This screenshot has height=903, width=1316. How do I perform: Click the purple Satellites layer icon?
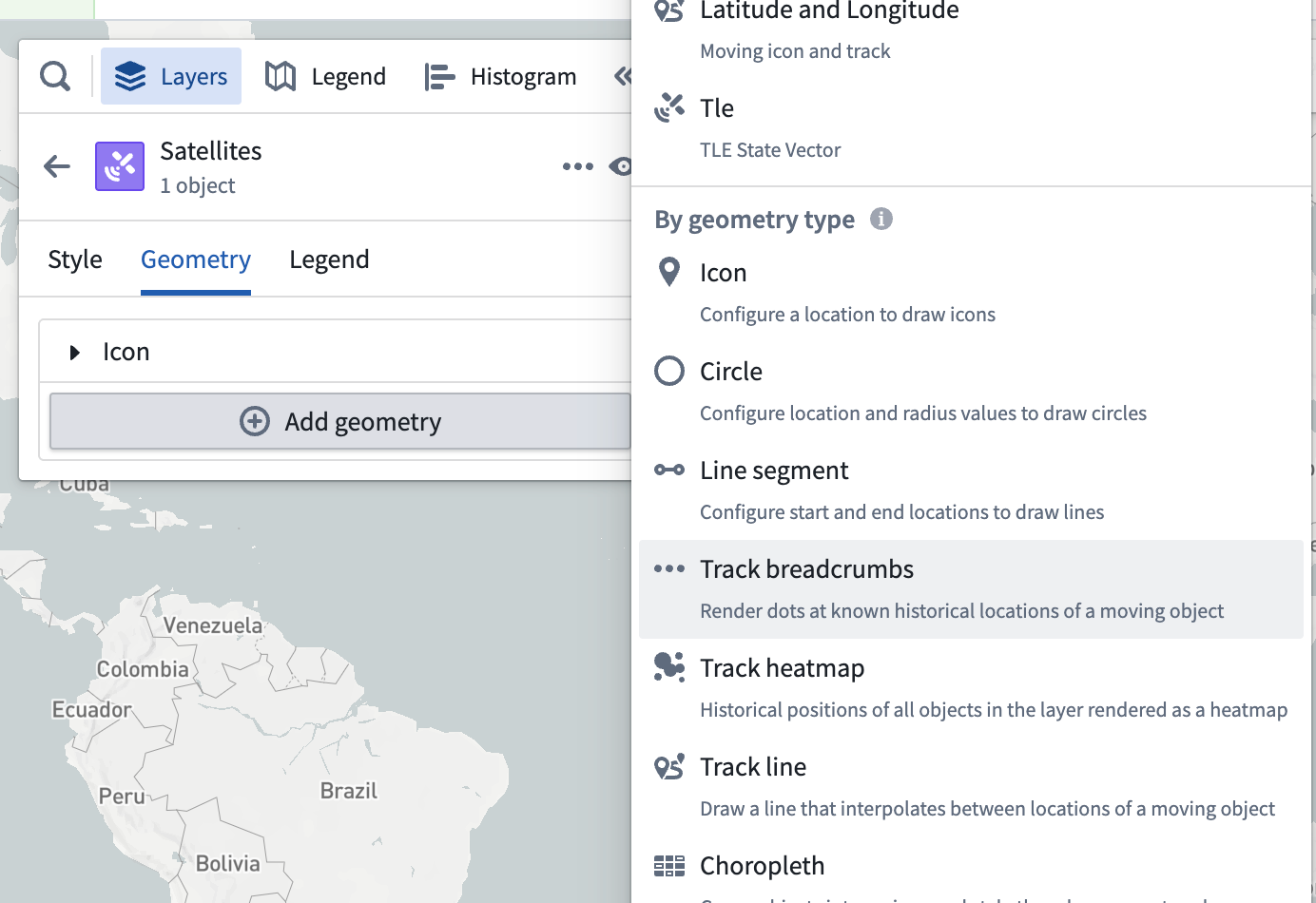(x=120, y=166)
